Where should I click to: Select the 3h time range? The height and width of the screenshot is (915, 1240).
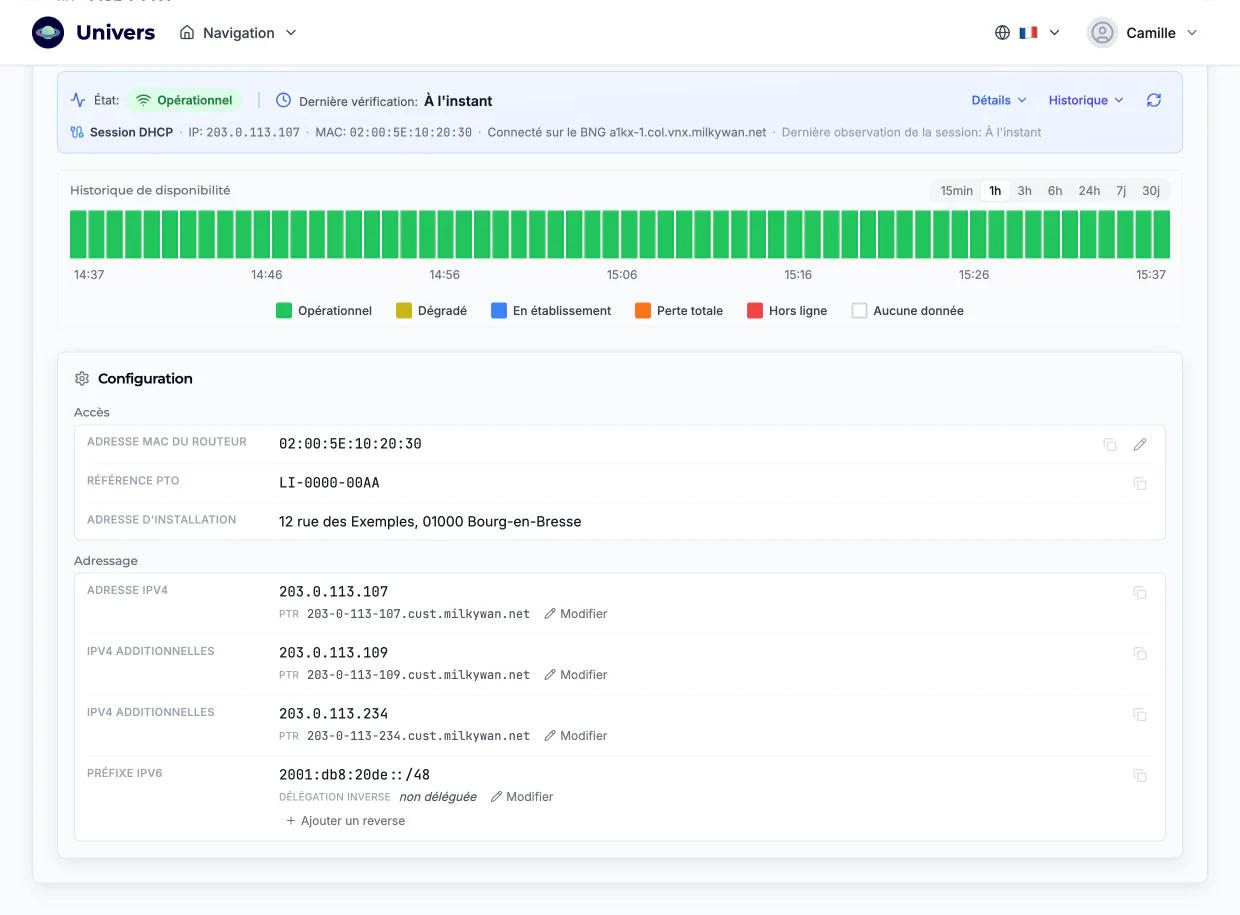pyautogui.click(x=1024, y=190)
